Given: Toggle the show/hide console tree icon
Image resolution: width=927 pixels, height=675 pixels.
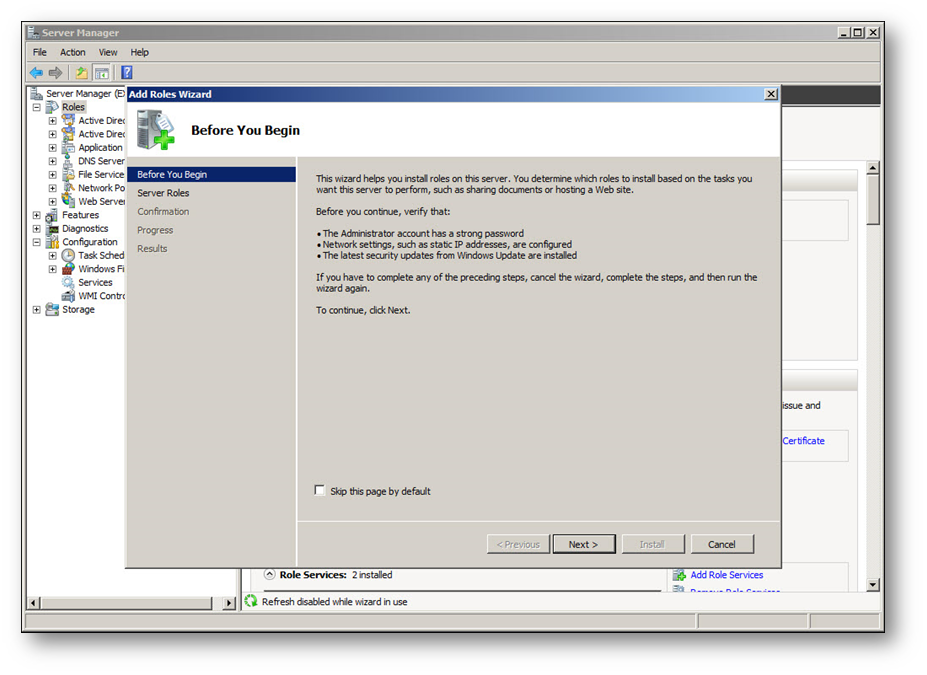Looking at the screenshot, I should point(102,72).
